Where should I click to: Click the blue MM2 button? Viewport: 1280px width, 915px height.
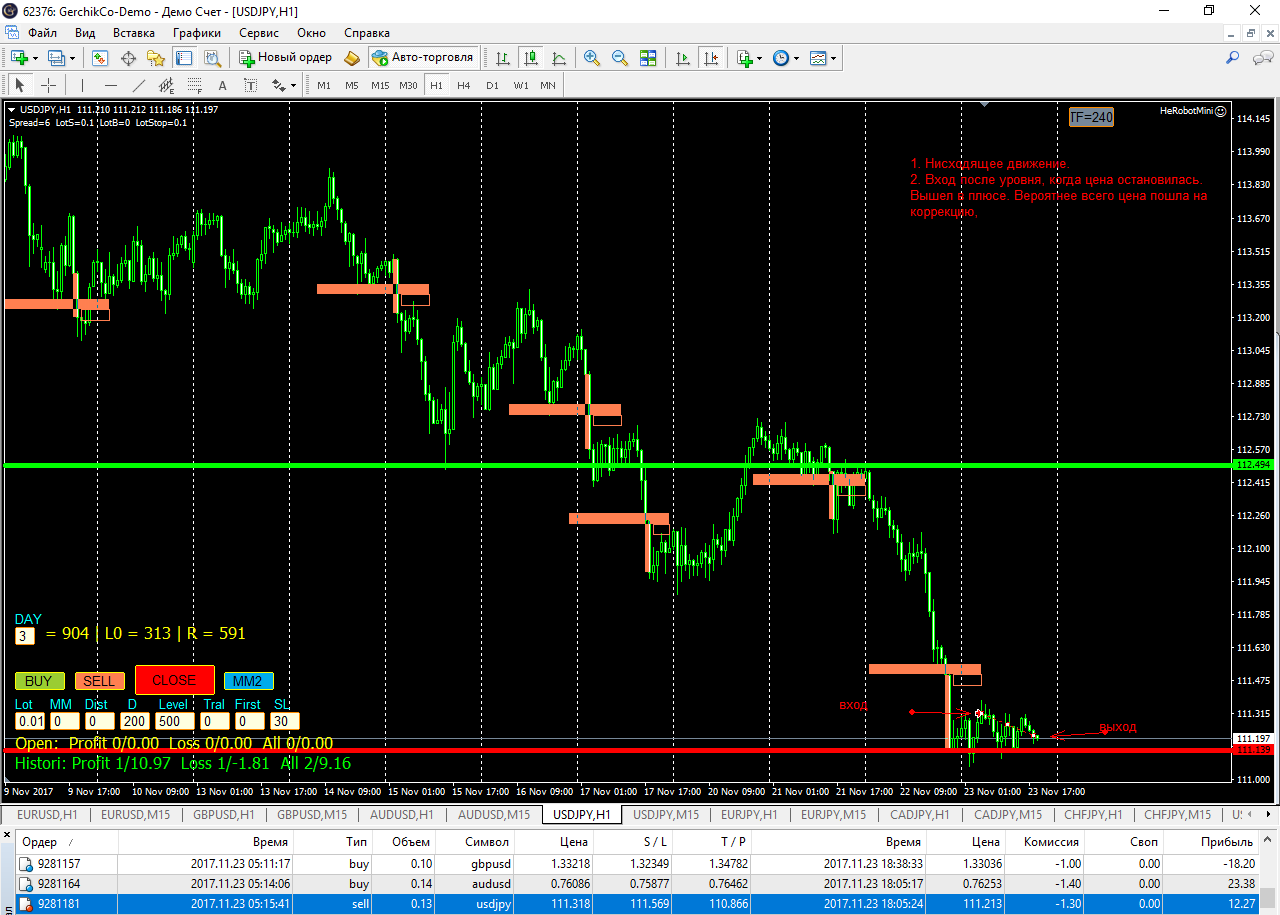tap(248, 681)
